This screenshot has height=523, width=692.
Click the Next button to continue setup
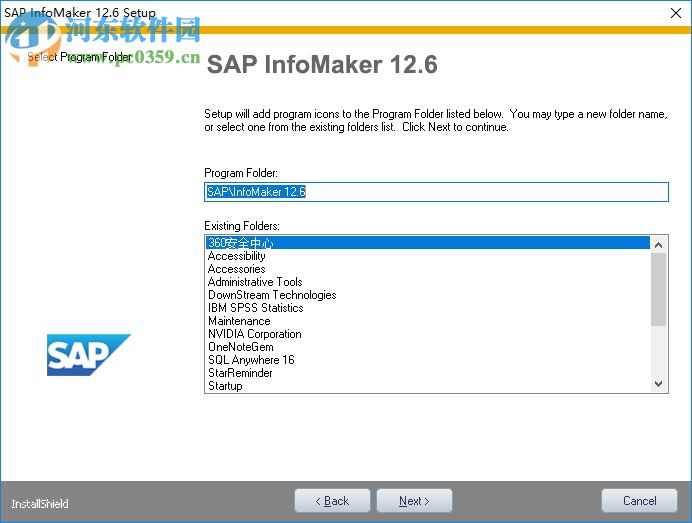point(414,501)
